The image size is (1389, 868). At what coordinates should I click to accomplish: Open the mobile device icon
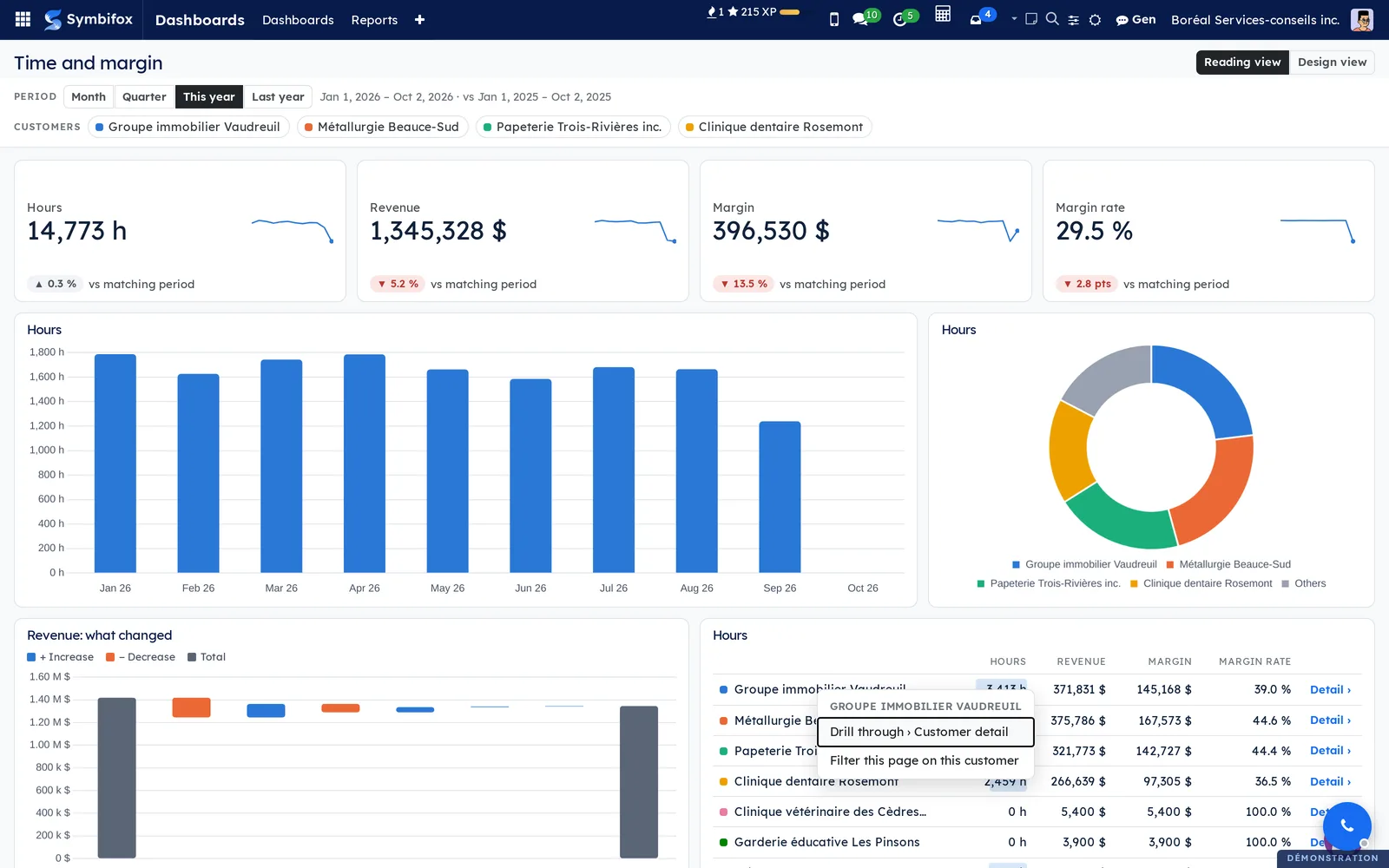[x=834, y=19]
